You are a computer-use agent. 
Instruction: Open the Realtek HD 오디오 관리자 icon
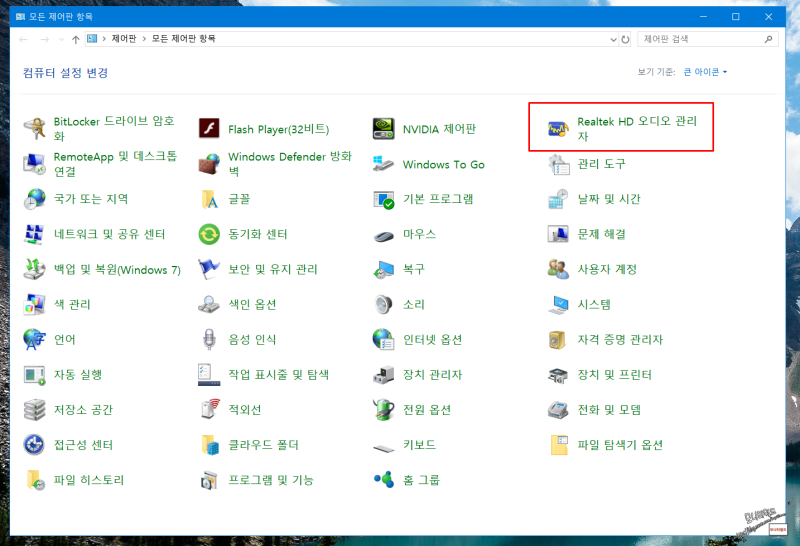(558, 129)
